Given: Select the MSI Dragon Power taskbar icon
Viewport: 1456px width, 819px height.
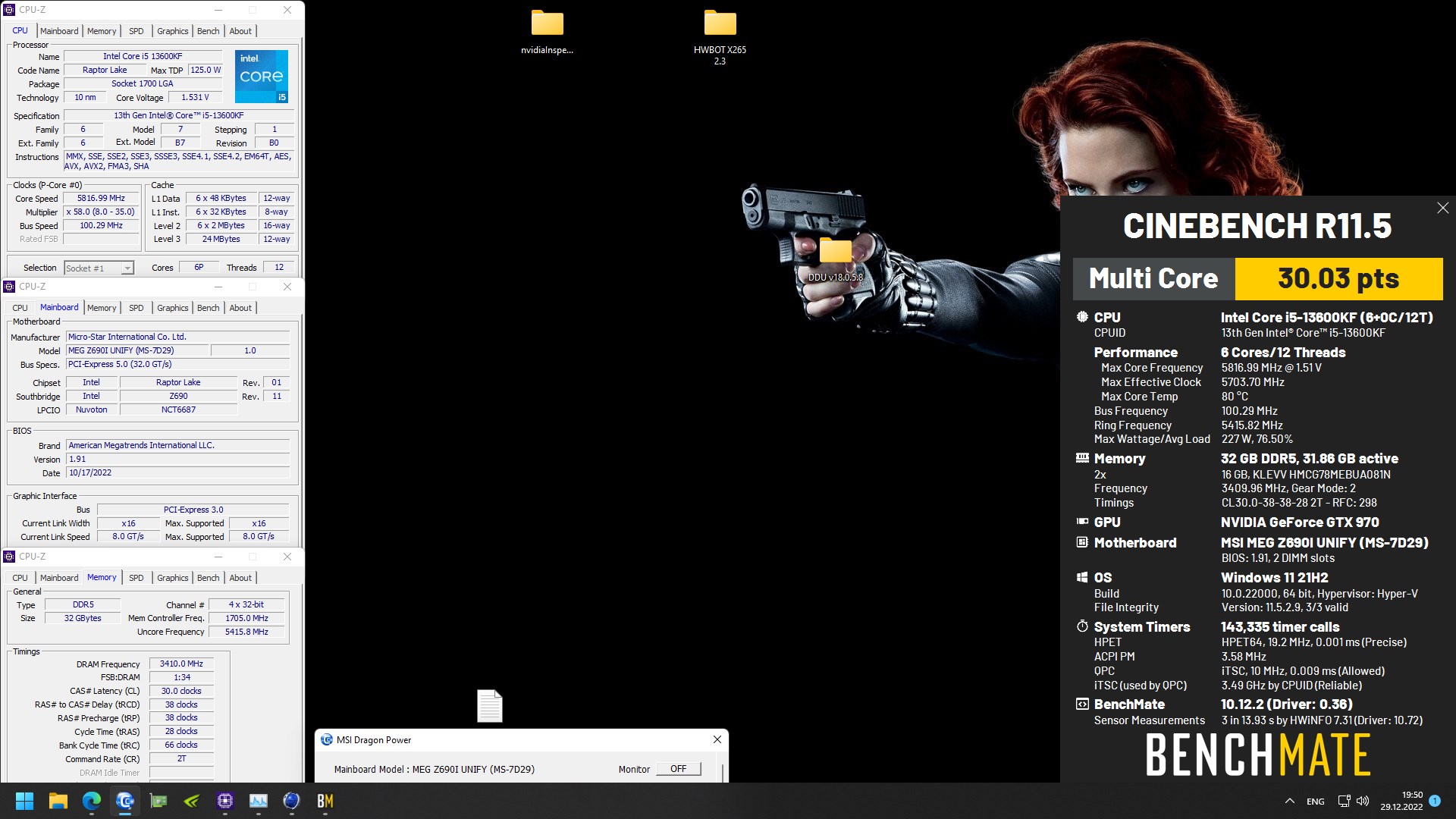Looking at the screenshot, I should click(125, 801).
